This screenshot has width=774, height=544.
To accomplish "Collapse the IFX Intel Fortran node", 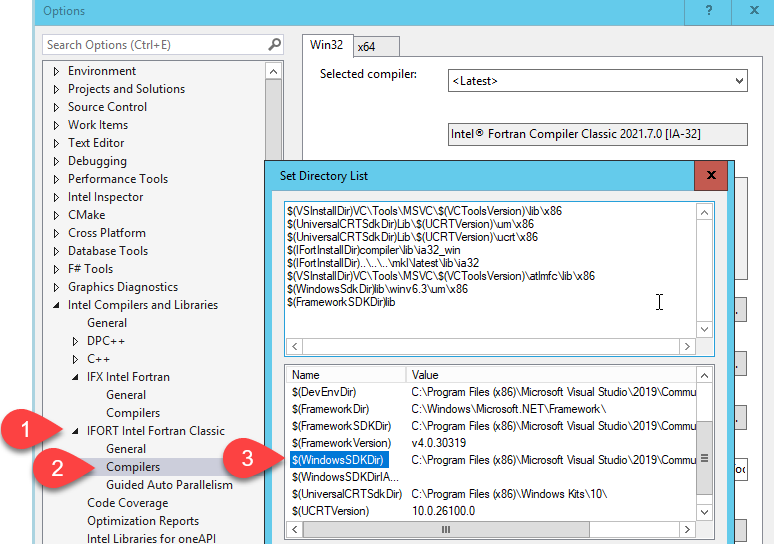I will pos(75,378).
